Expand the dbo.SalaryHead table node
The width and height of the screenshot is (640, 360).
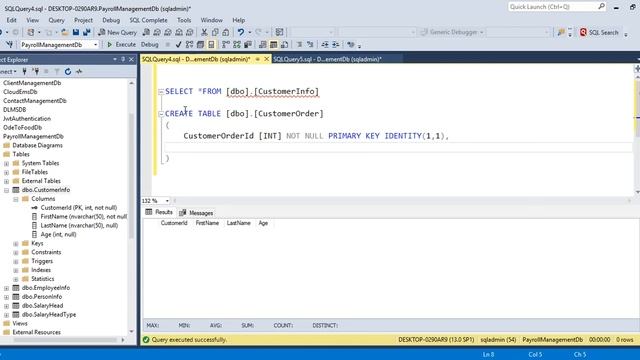tap(7, 306)
